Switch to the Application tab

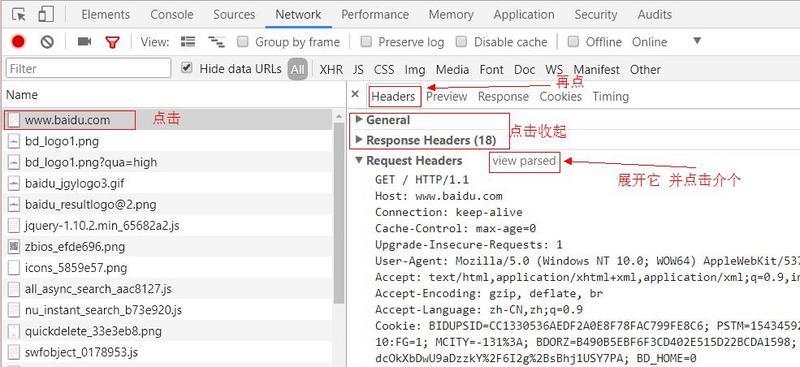[x=524, y=15]
